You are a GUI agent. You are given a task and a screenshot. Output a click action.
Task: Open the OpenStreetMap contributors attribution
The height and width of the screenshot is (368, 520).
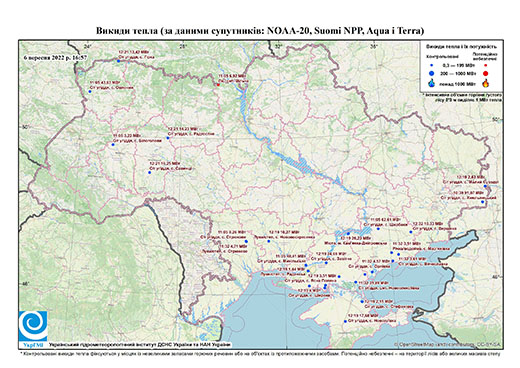pos(448,344)
